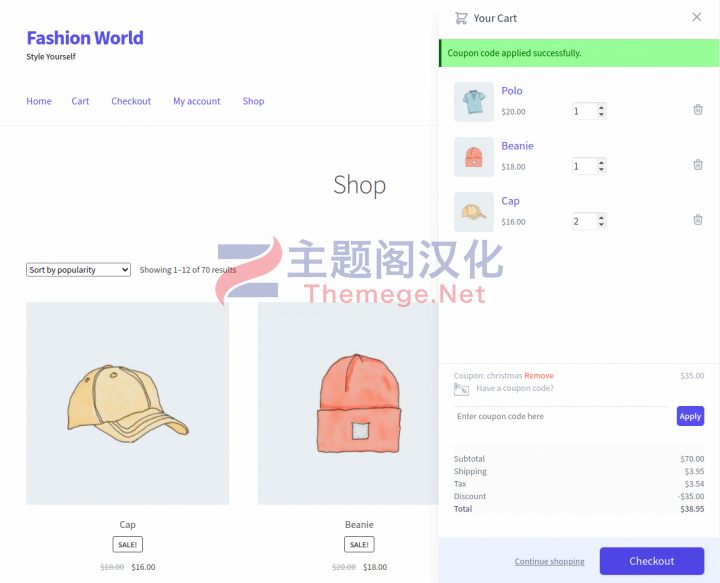The width and height of the screenshot is (720, 583).
Task: Increase the Cap quantity with up arrow
Action: pyautogui.click(x=601, y=218)
